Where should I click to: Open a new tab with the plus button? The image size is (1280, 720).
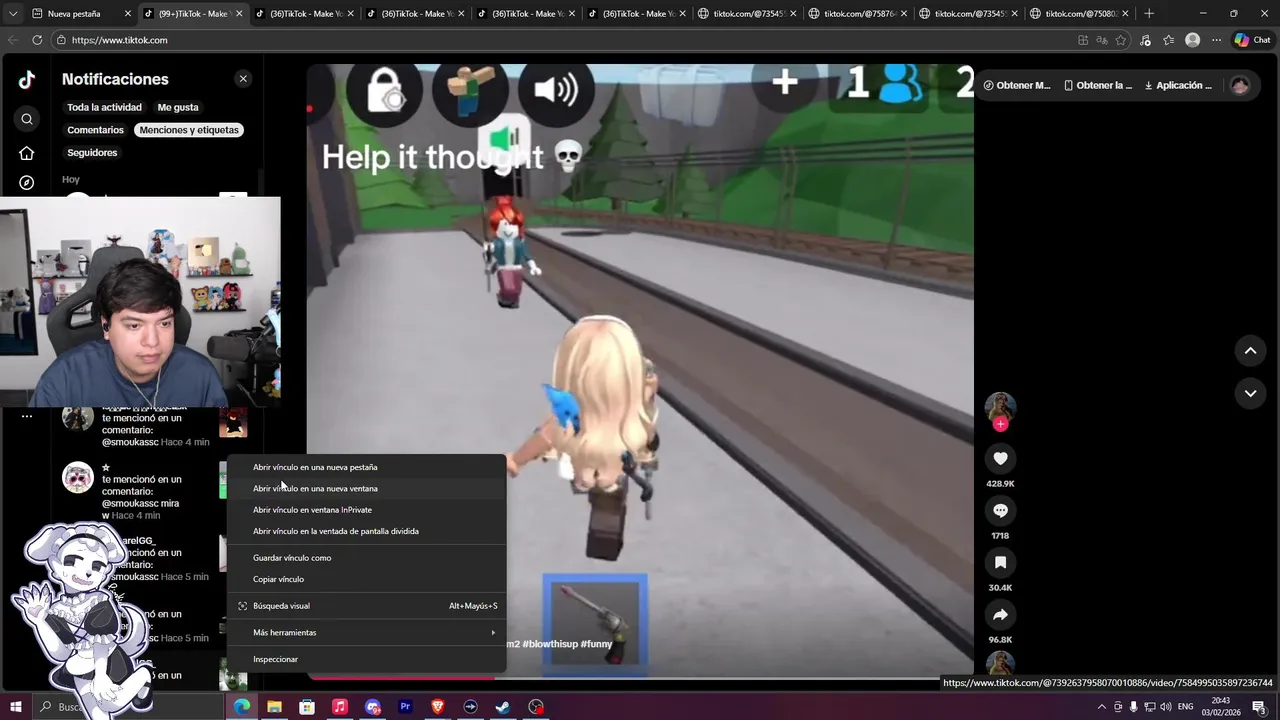click(x=1149, y=14)
